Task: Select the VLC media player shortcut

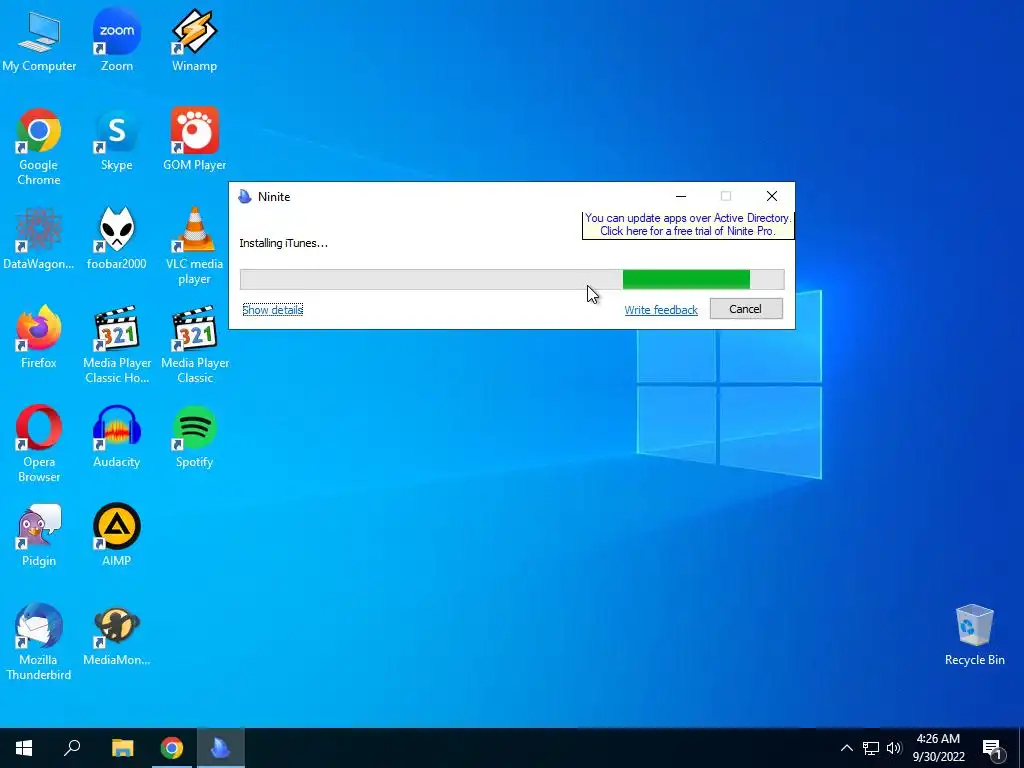Action: point(194,246)
